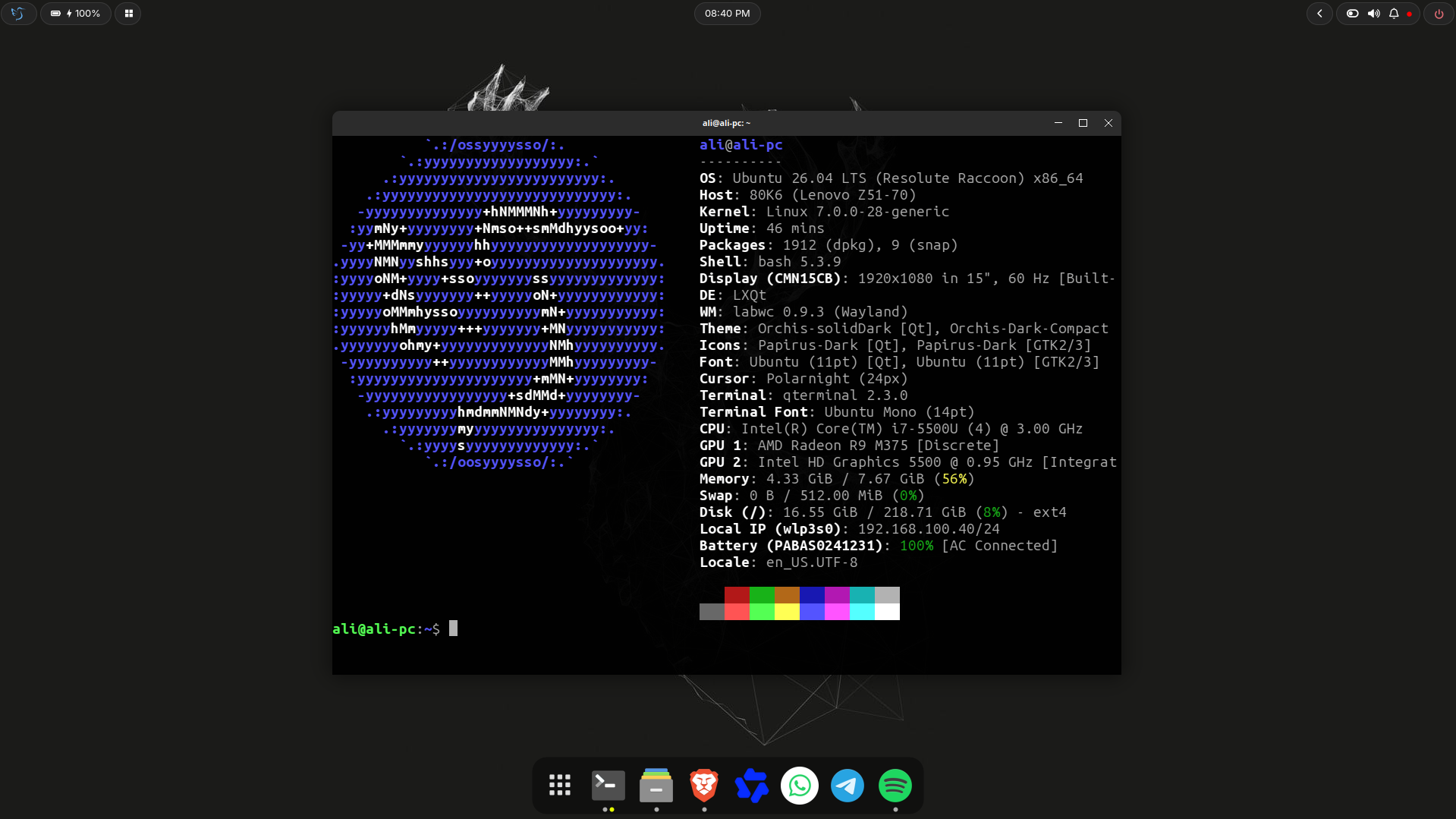This screenshot has height=819, width=1456.
Task: Open the volume speaker control
Action: [1373, 14]
